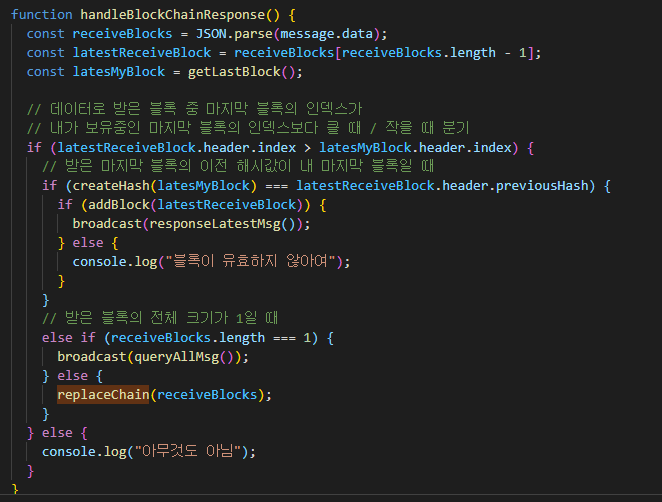This screenshot has height=502, width=662.
Task: Click receiveBlocks argument of replaceChain
Action: [207, 395]
